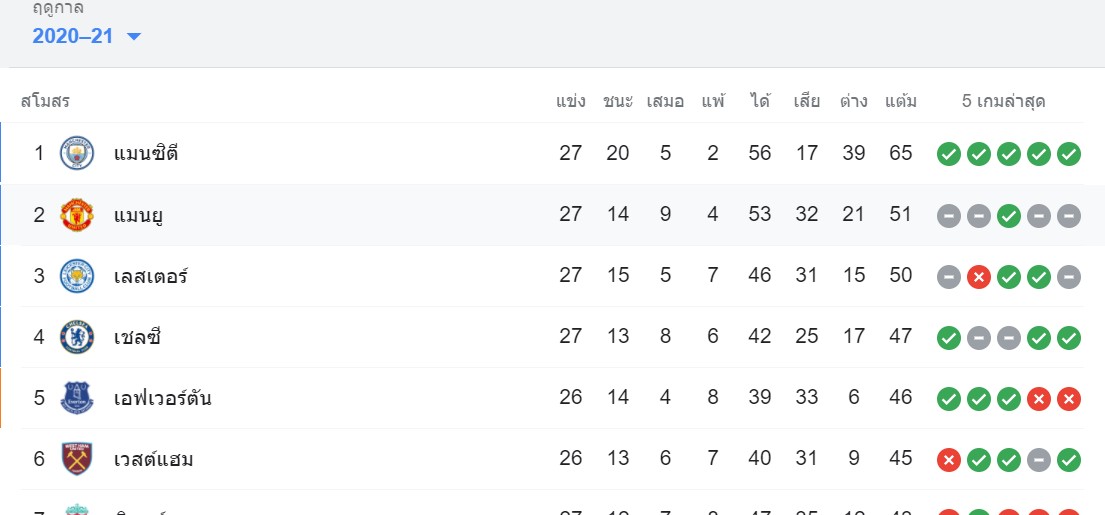
Task: Click the dropdown arrow beside 2020–21
Action: pyautogui.click(x=134, y=37)
